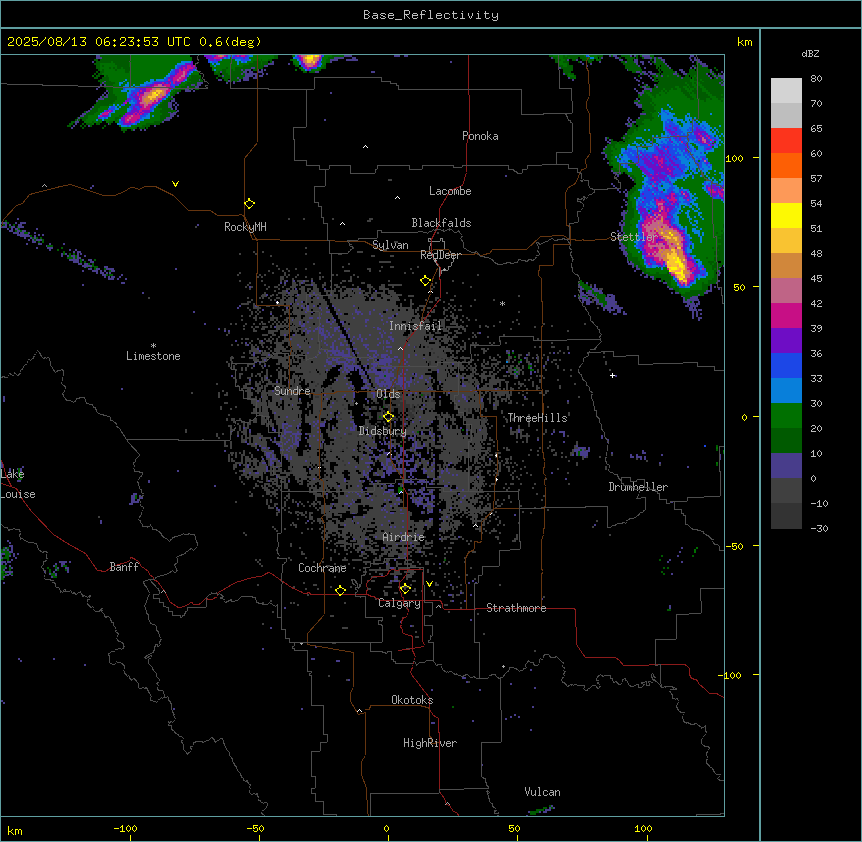Click the white 70 dBZ legend swatch

786,91
